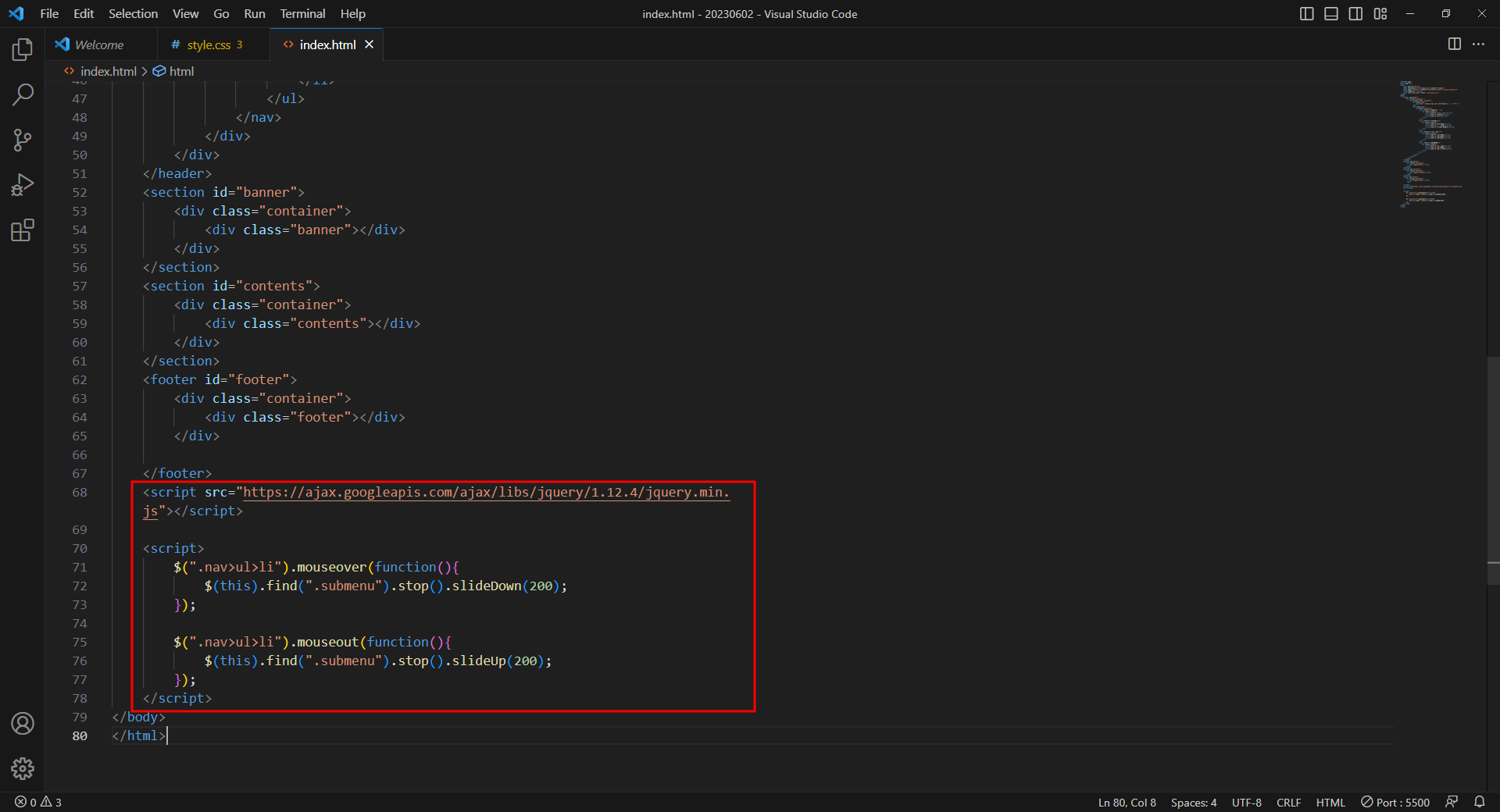
Task: Open the Terminal menu
Action: 302,13
